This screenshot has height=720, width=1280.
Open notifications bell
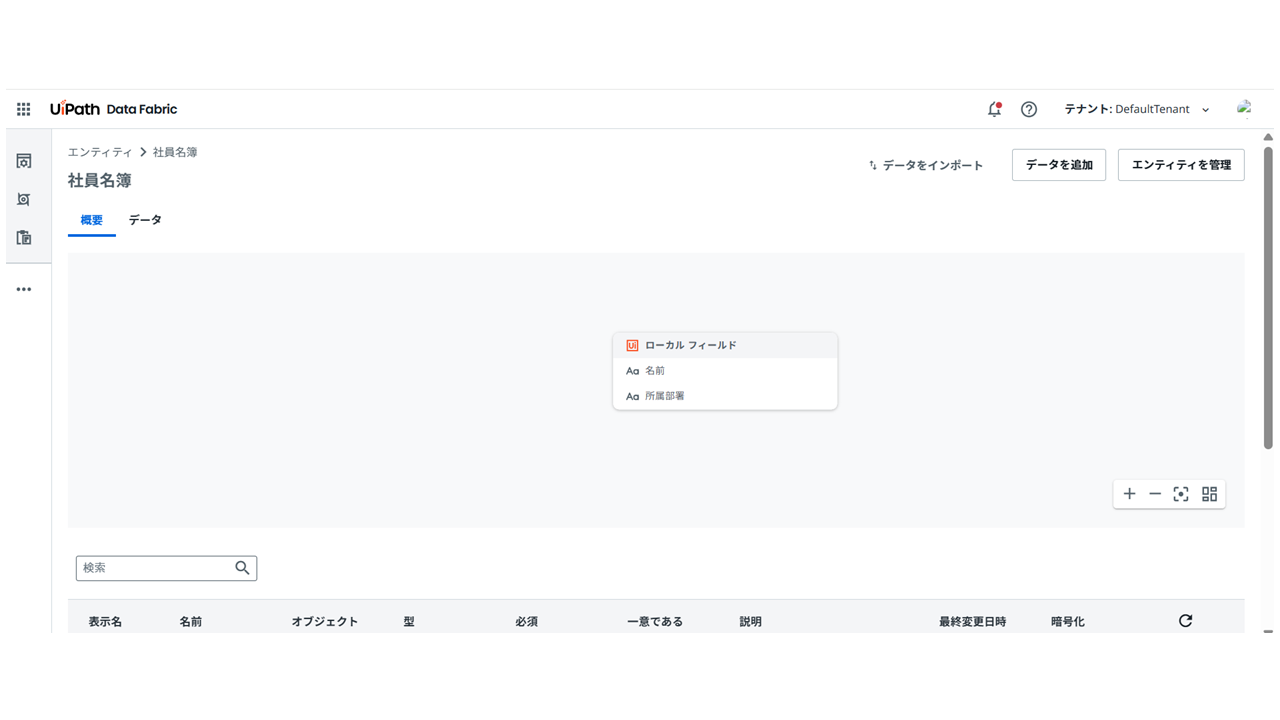click(x=993, y=109)
